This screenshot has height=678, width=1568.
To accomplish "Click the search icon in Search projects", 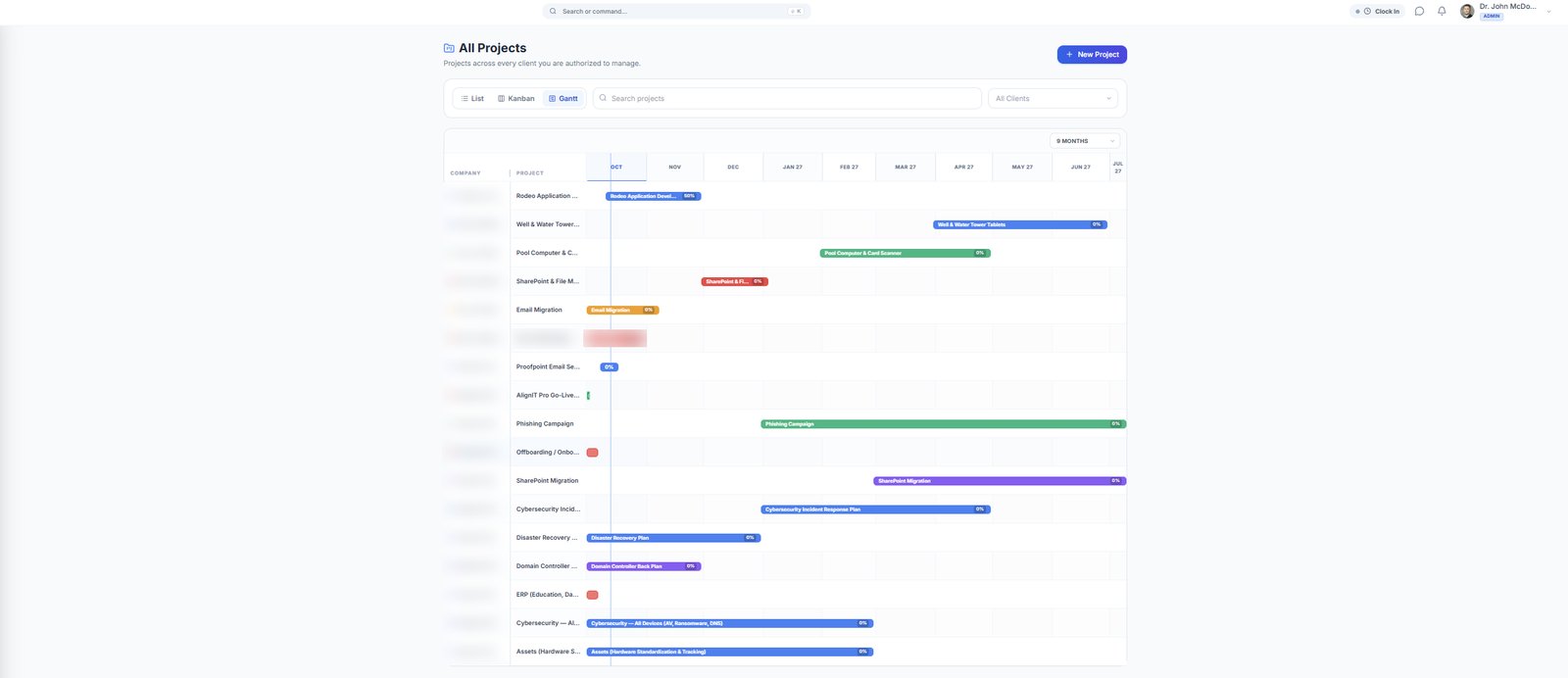I will [603, 98].
